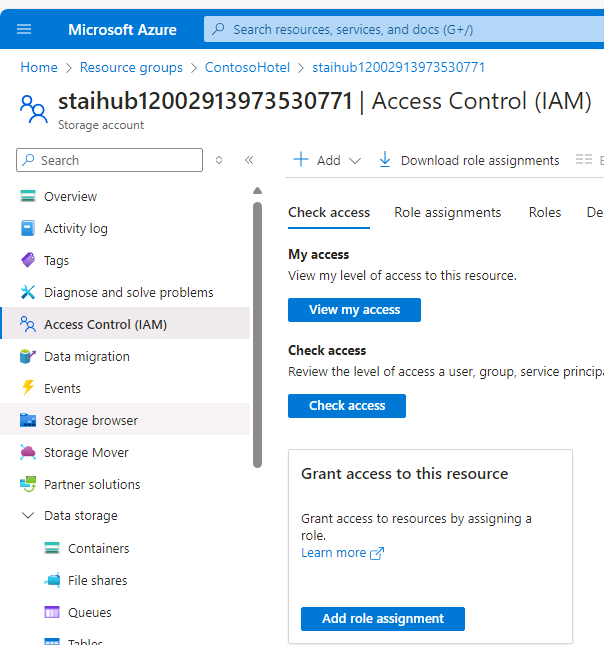Screen dimensions: 604x645
Task: Open Storage browser in the sidebar
Action: click(x=125, y=420)
